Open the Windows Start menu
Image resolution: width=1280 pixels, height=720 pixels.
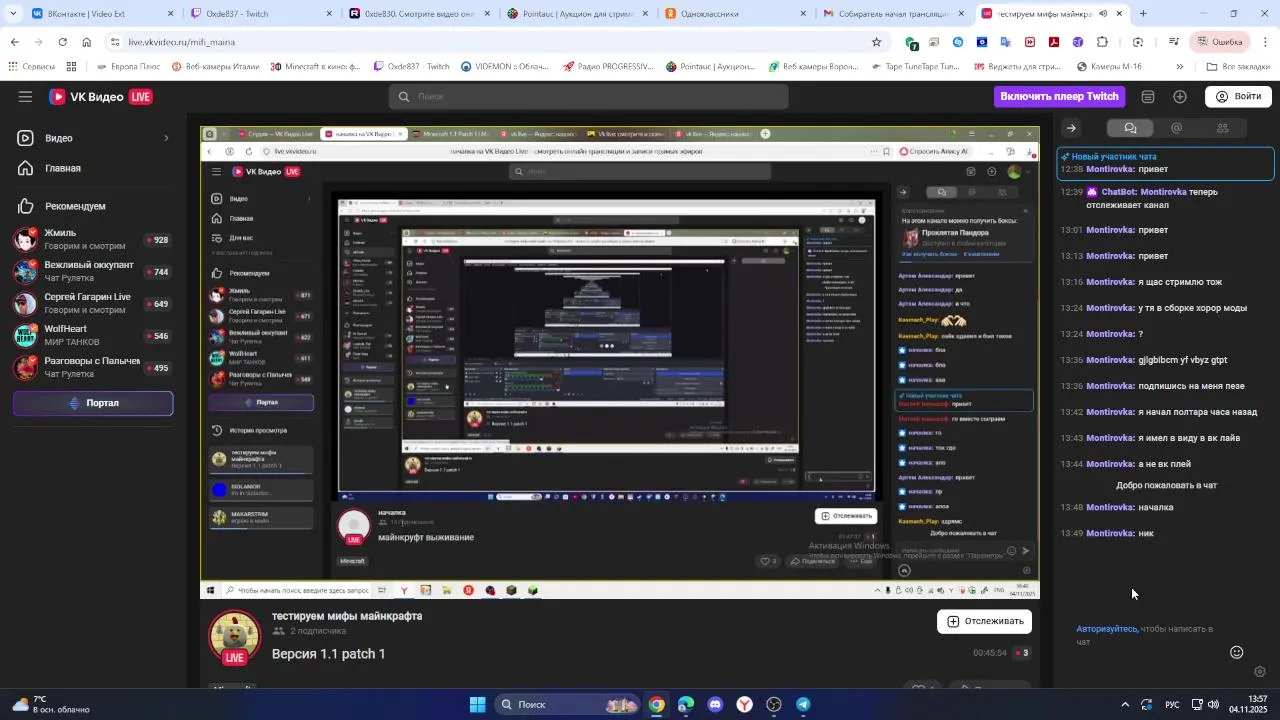pos(477,704)
